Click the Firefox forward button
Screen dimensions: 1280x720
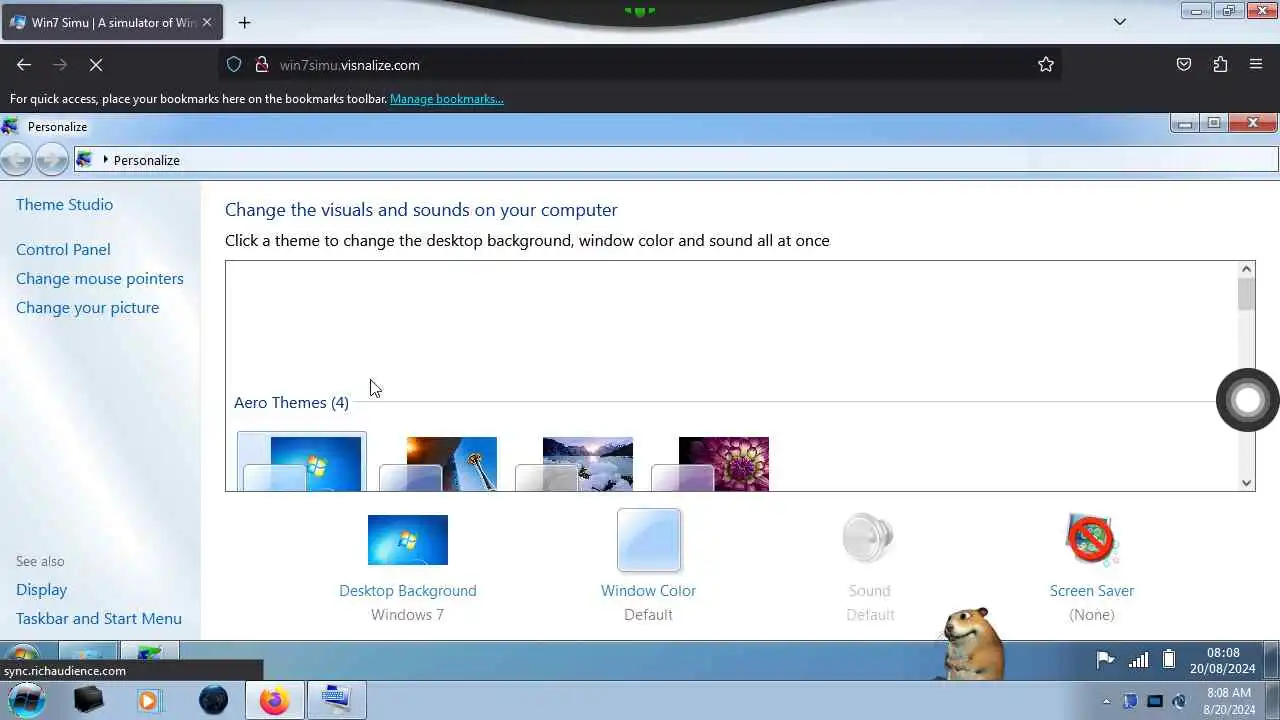(x=60, y=64)
